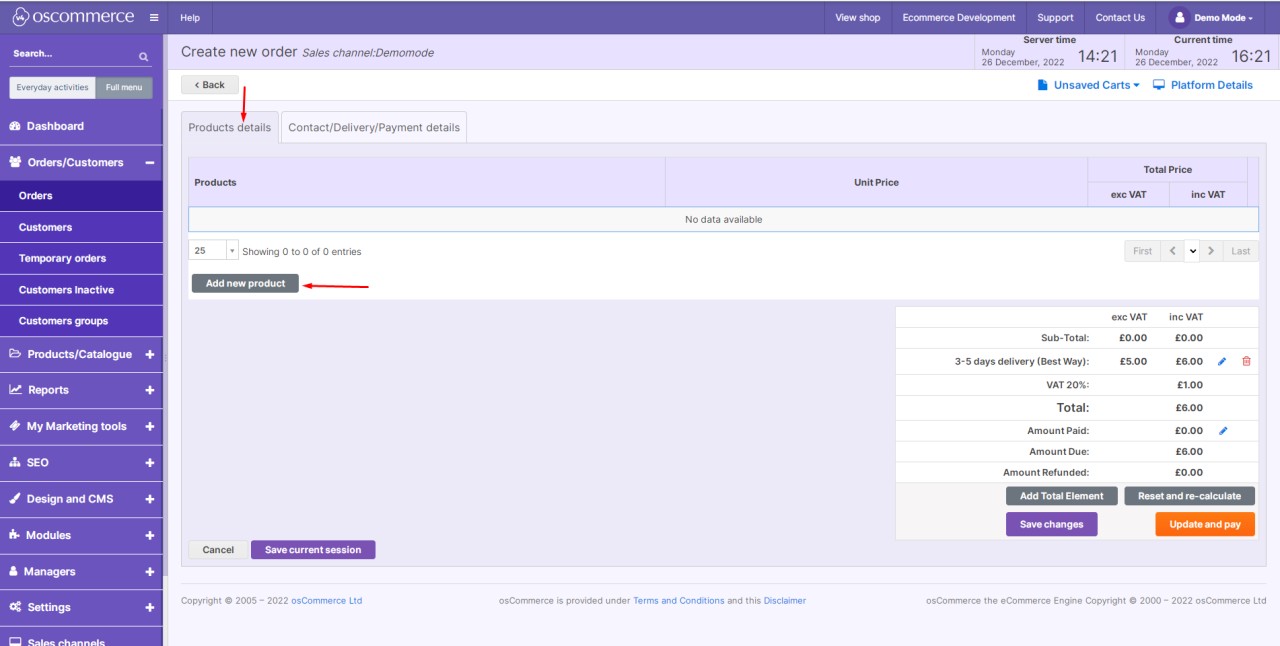The image size is (1280, 646).
Task: Click the SEO sitemap icon
Action: tap(15, 462)
